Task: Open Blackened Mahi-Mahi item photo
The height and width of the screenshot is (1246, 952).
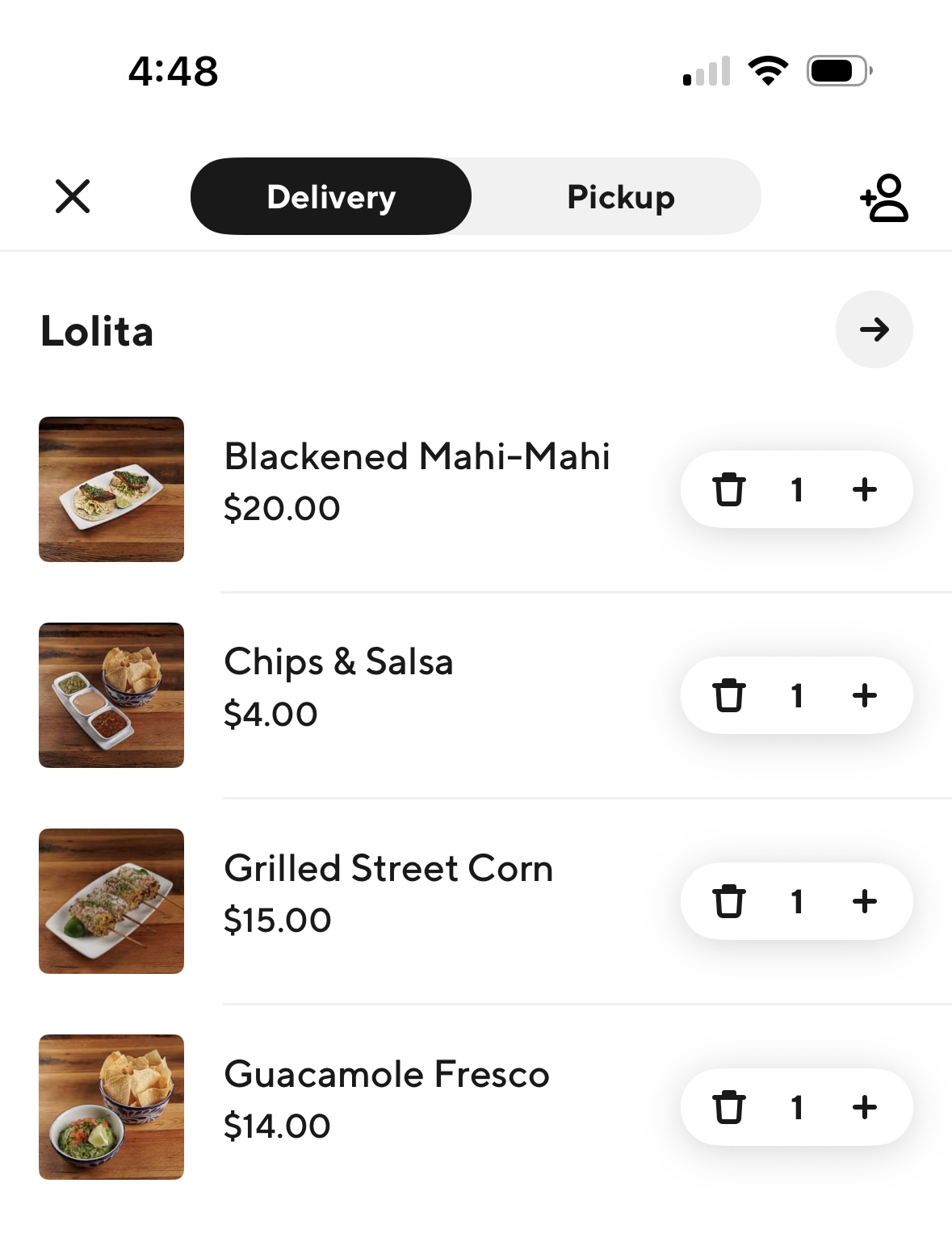Action: click(x=111, y=489)
